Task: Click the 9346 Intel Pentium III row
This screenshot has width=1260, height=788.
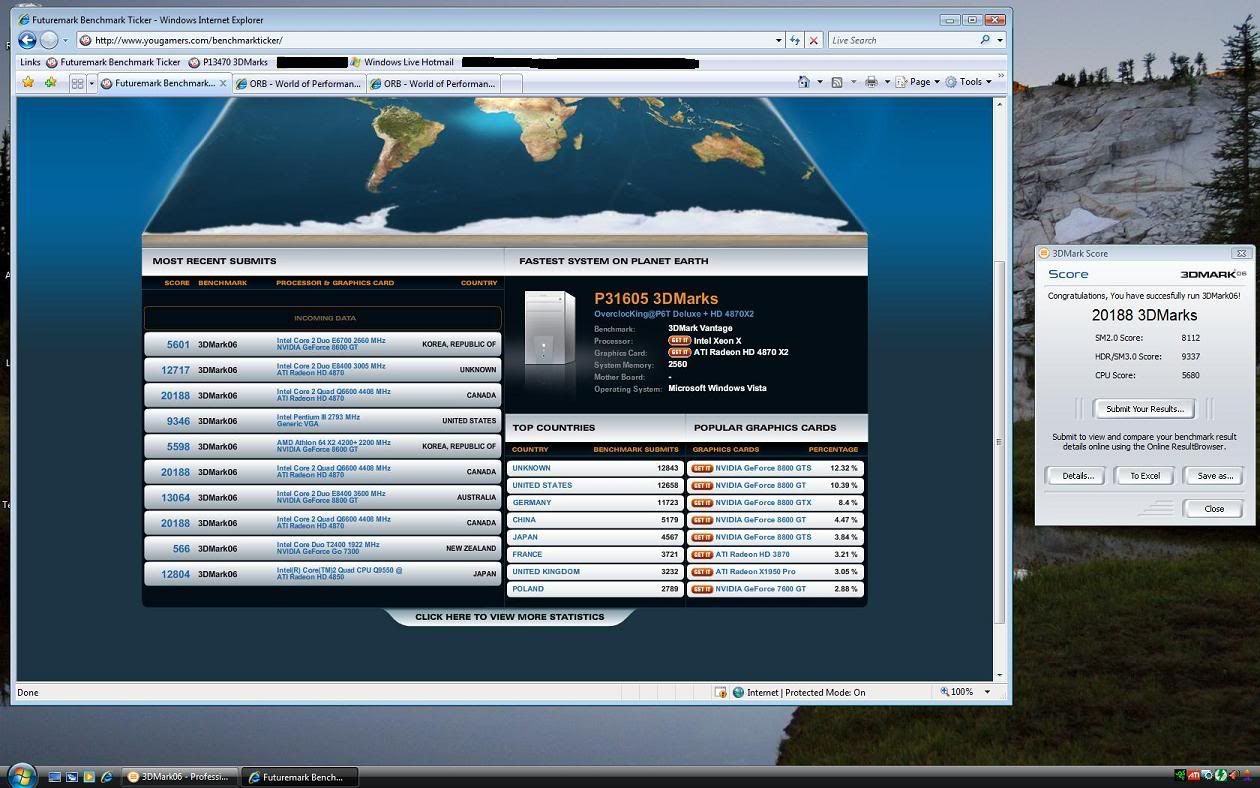Action: tap(323, 421)
